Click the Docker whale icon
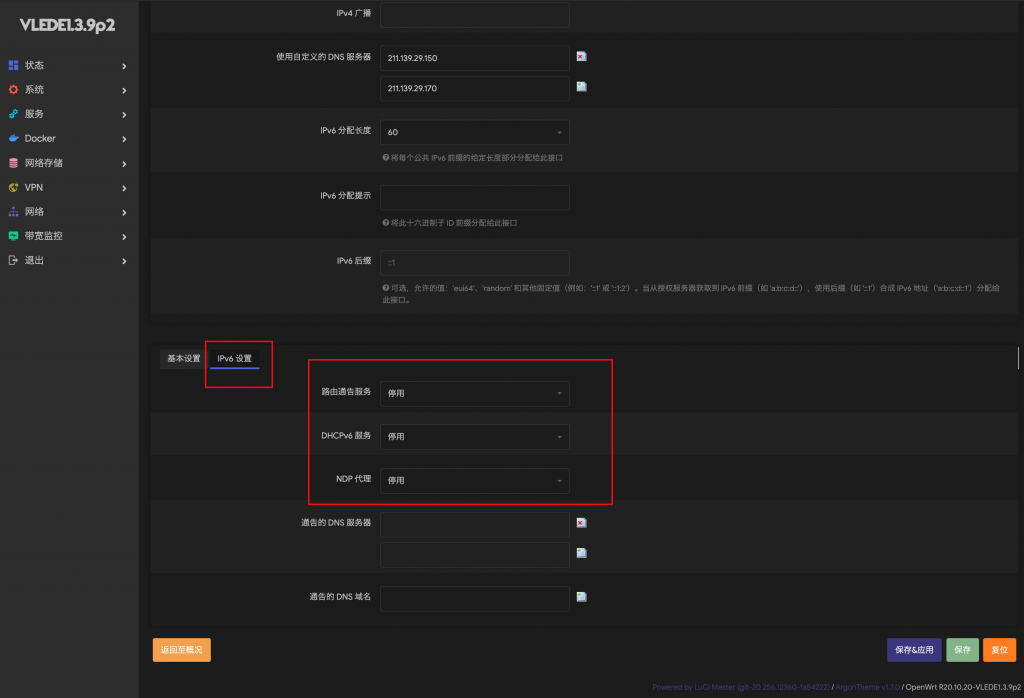 (13, 138)
